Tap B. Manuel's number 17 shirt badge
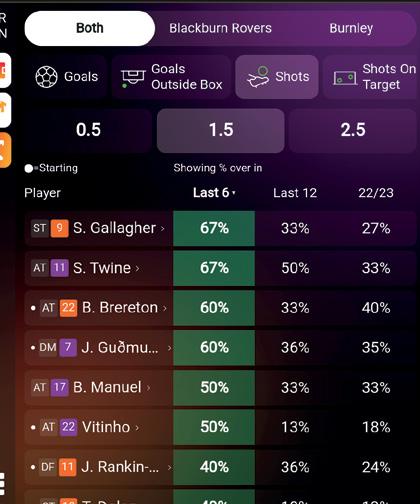 (59, 387)
